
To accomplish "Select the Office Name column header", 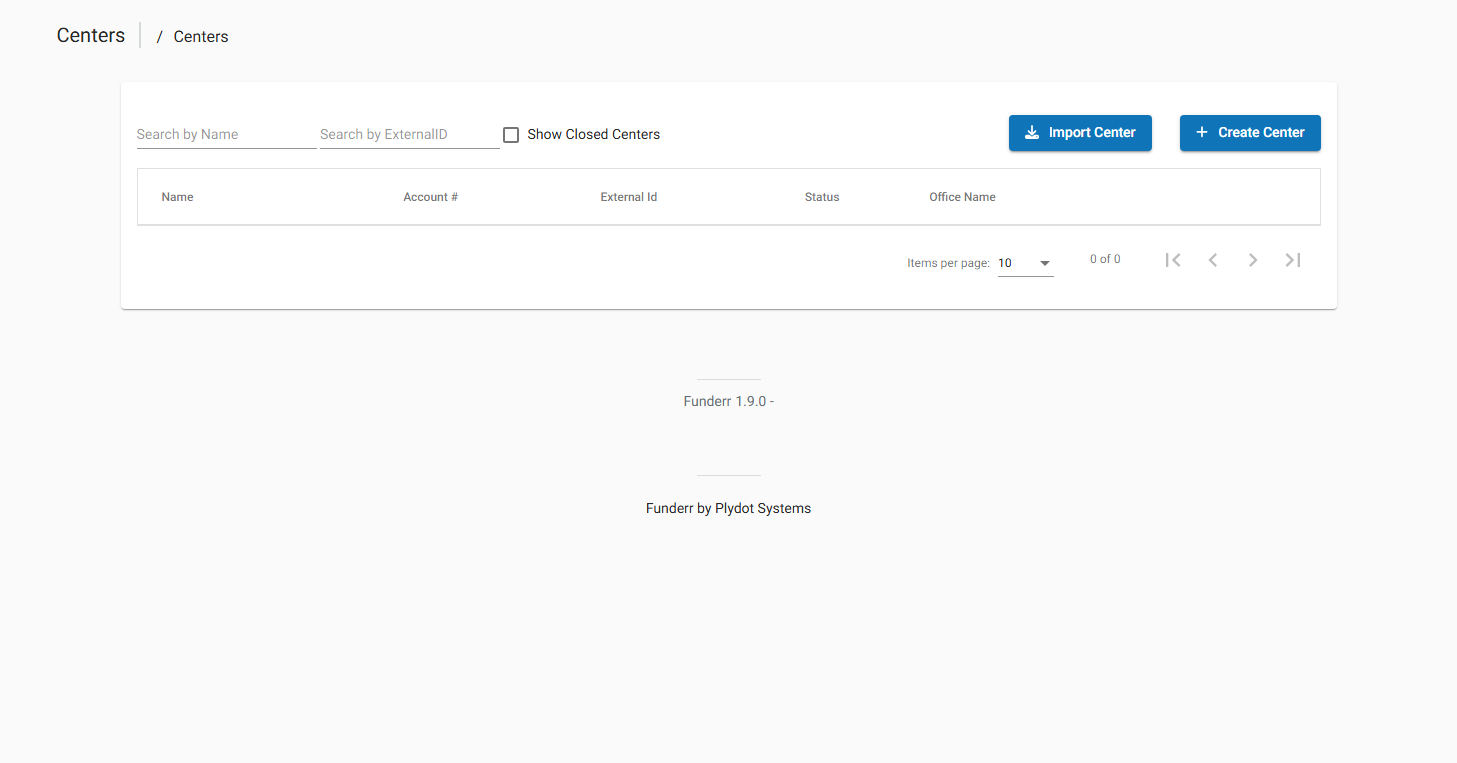I will coord(962,197).
